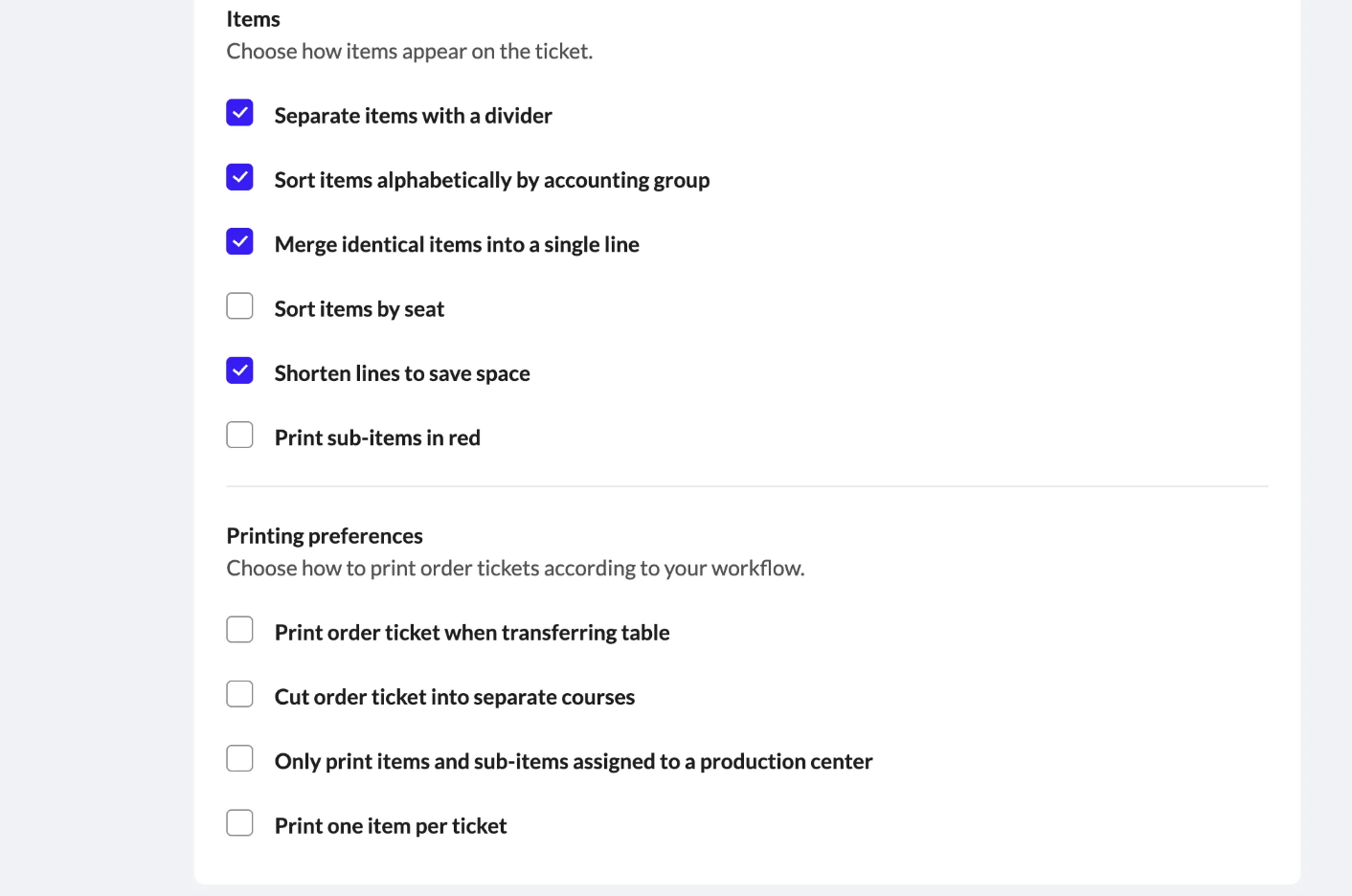1352x896 pixels.
Task: Click the 'Shorten lines to save space' label text
Action: [x=402, y=373]
